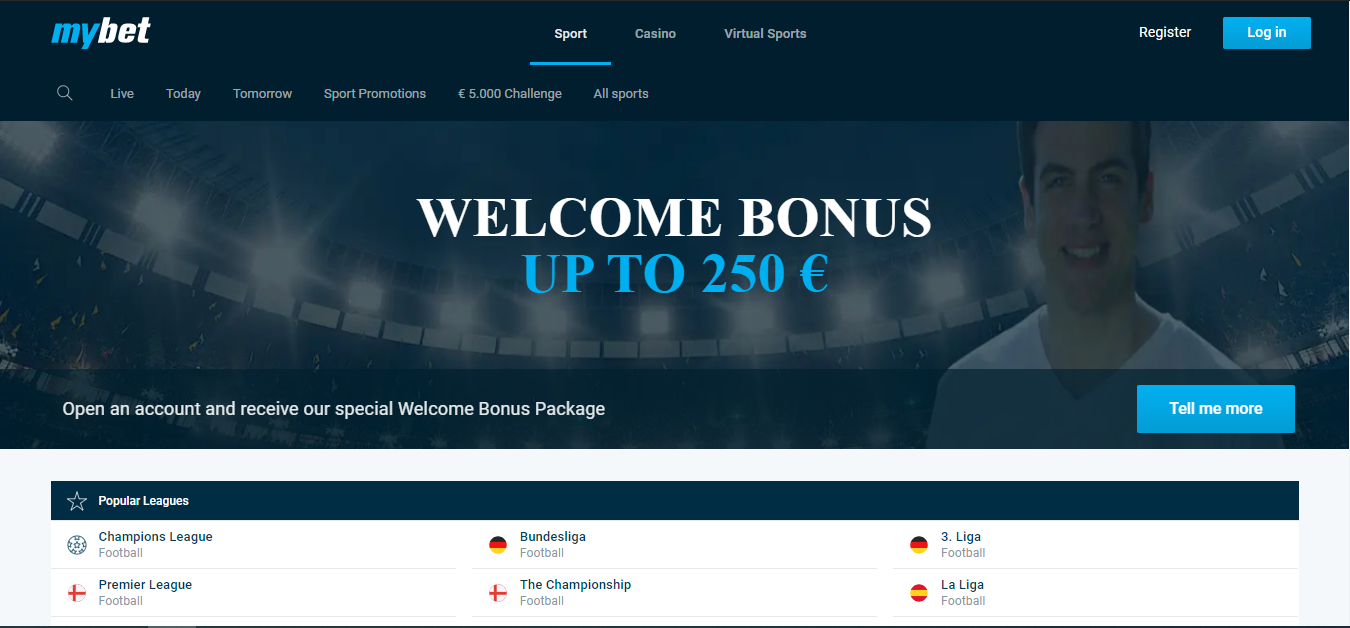Open the € 5.000 Challenge page
The image size is (1350, 628).
510,94
